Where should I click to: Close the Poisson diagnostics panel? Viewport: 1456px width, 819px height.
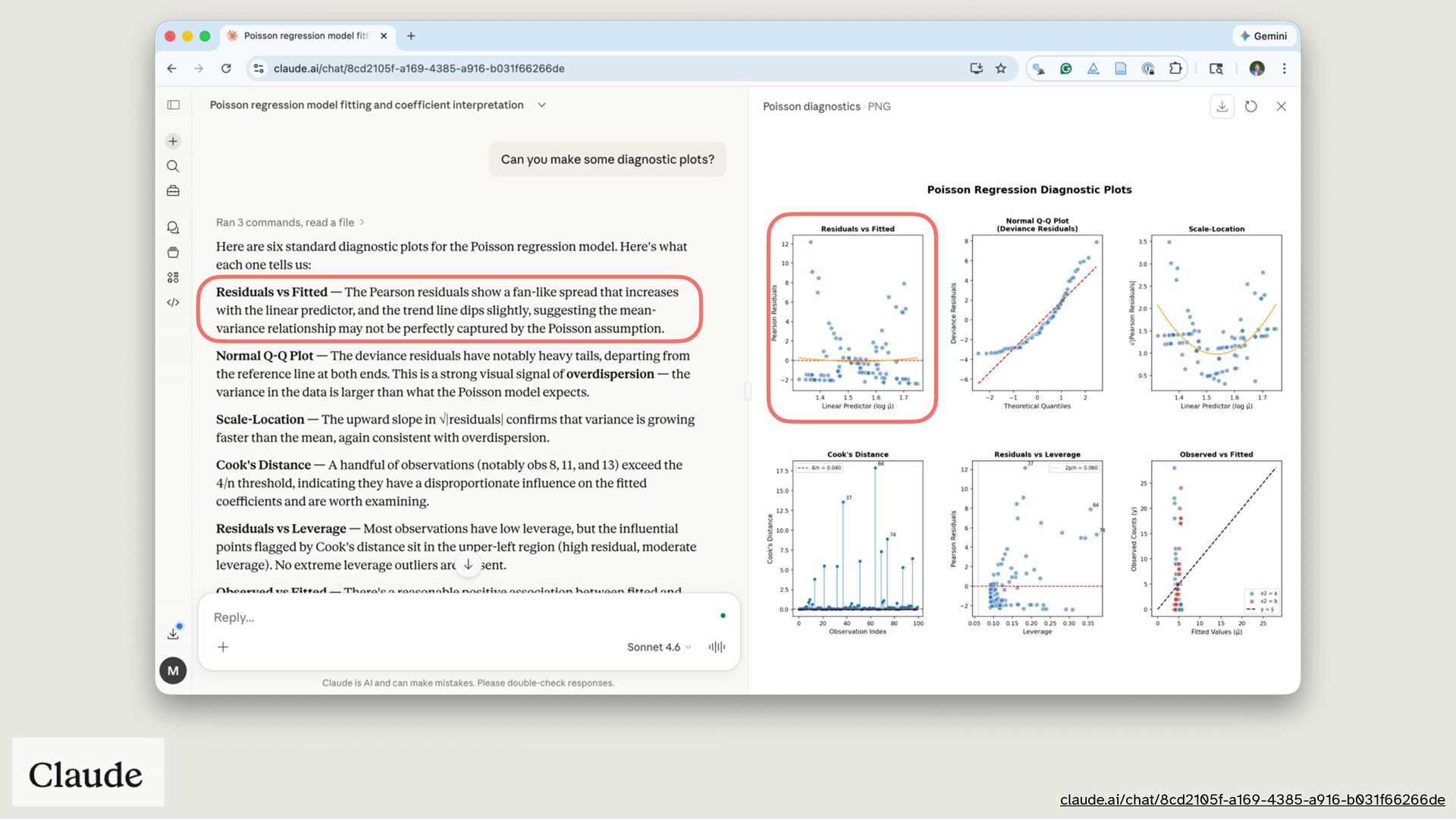[1281, 107]
